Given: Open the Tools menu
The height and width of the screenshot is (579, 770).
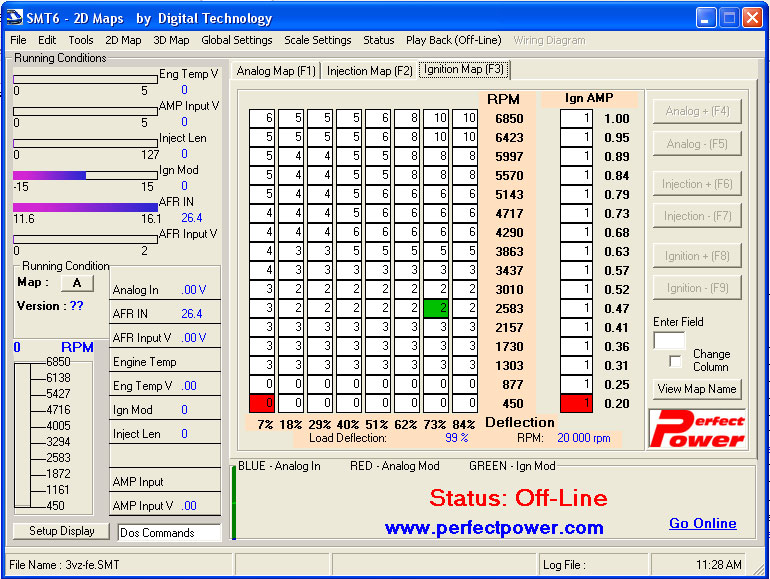Looking at the screenshot, I should [x=81, y=40].
